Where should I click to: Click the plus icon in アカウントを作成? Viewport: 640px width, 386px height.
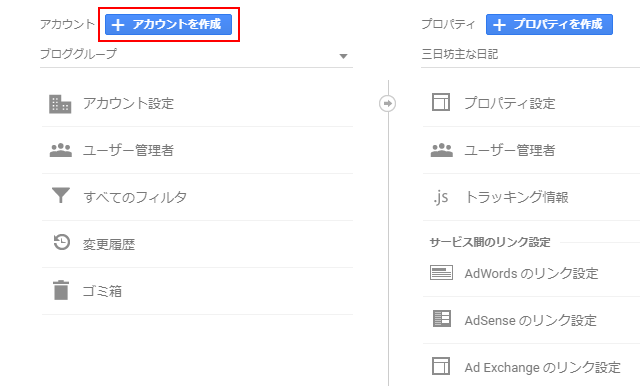[118, 25]
